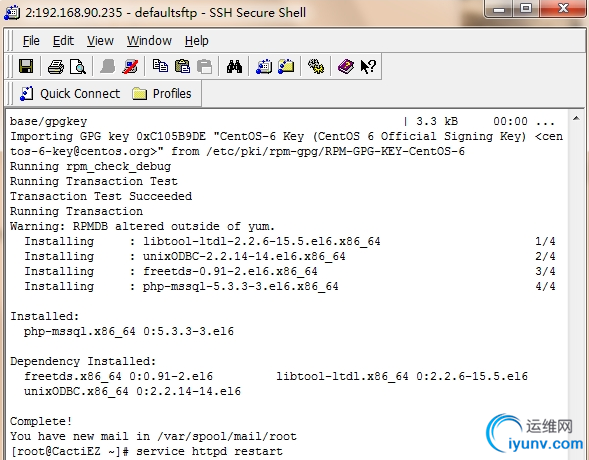Click 'unixODBC.x86_64 0:2.2.14-14.el6' text

132,391
